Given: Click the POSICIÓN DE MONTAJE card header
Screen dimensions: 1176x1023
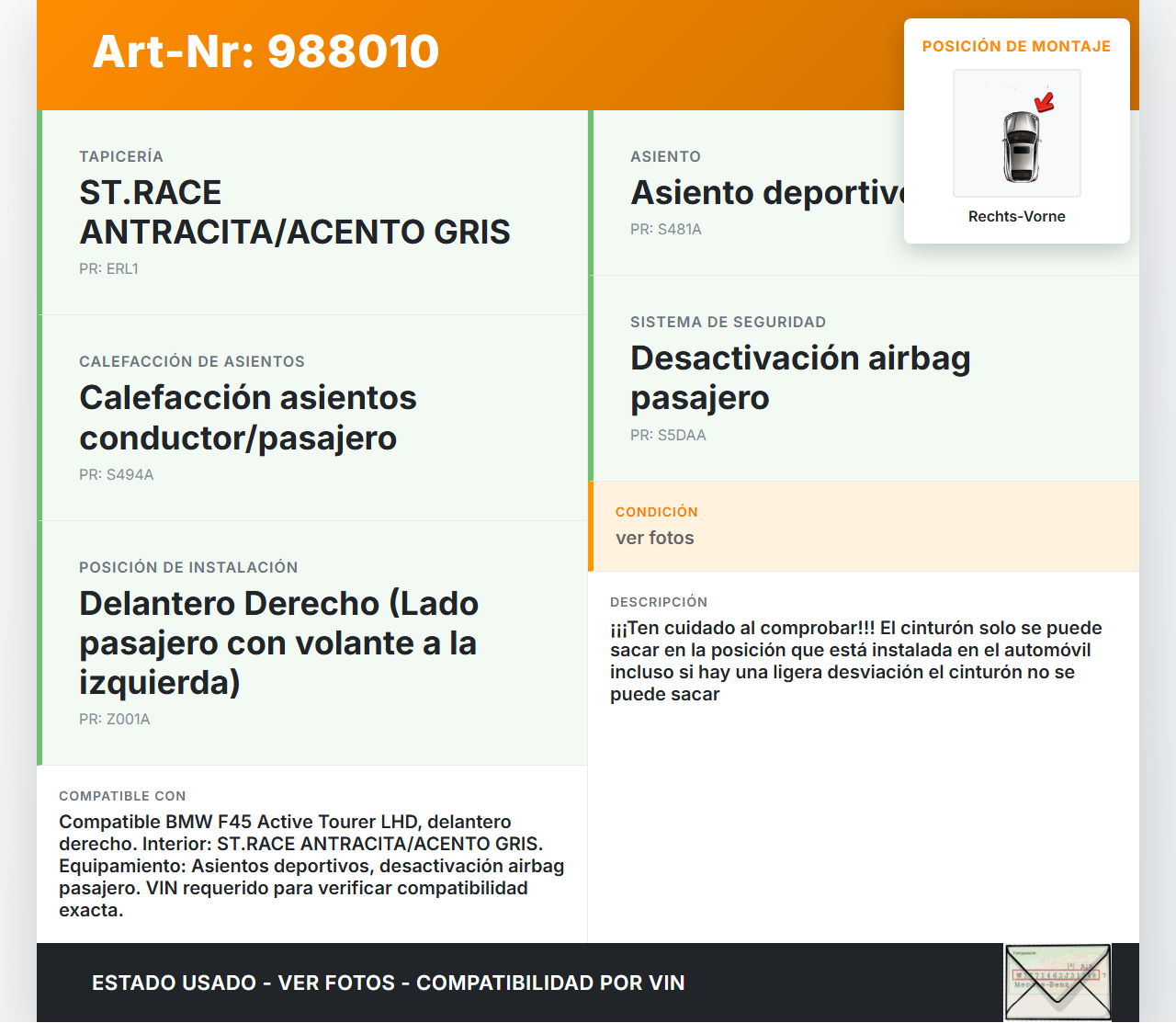Looking at the screenshot, I should (1016, 46).
